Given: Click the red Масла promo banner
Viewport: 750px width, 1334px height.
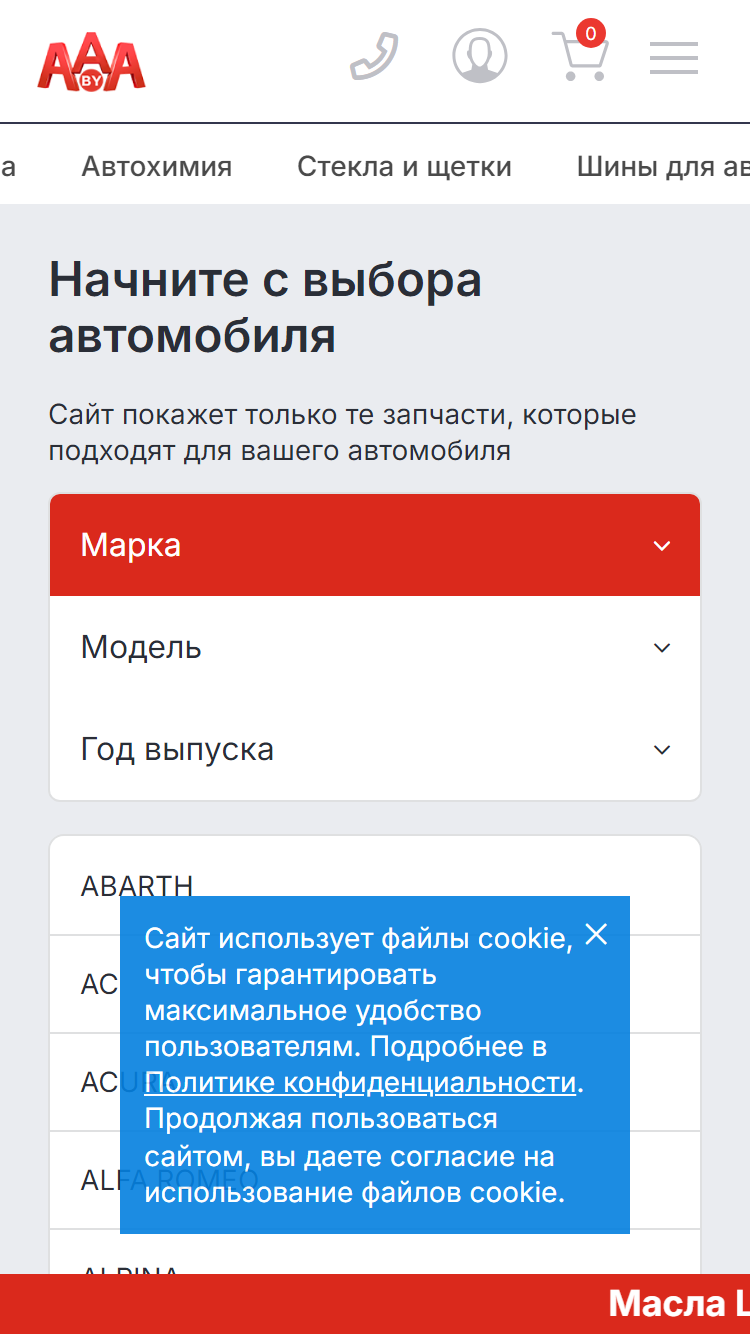Looking at the screenshot, I should [x=375, y=1304].
